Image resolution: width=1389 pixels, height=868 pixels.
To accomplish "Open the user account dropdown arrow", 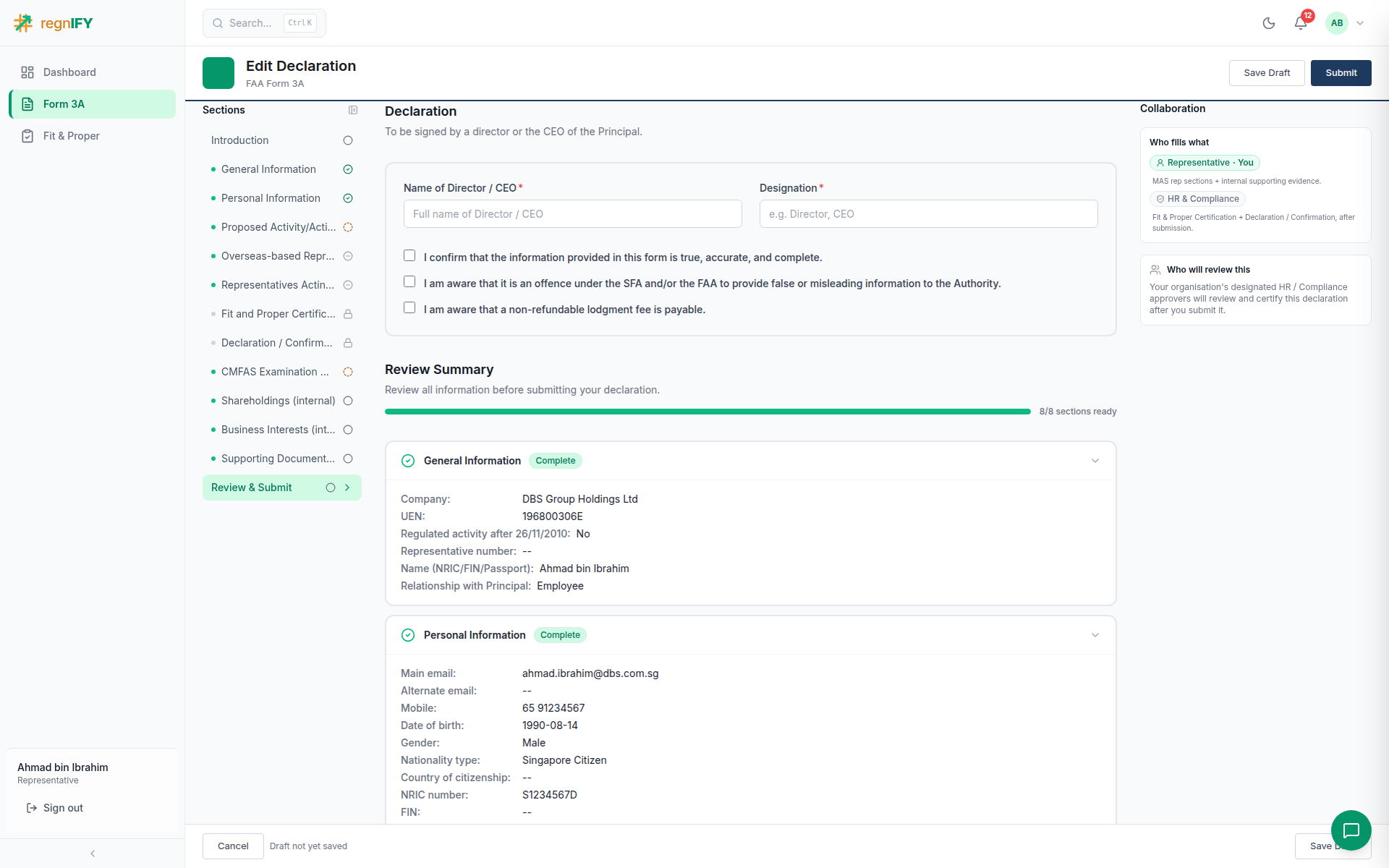I will (1360, 23).
